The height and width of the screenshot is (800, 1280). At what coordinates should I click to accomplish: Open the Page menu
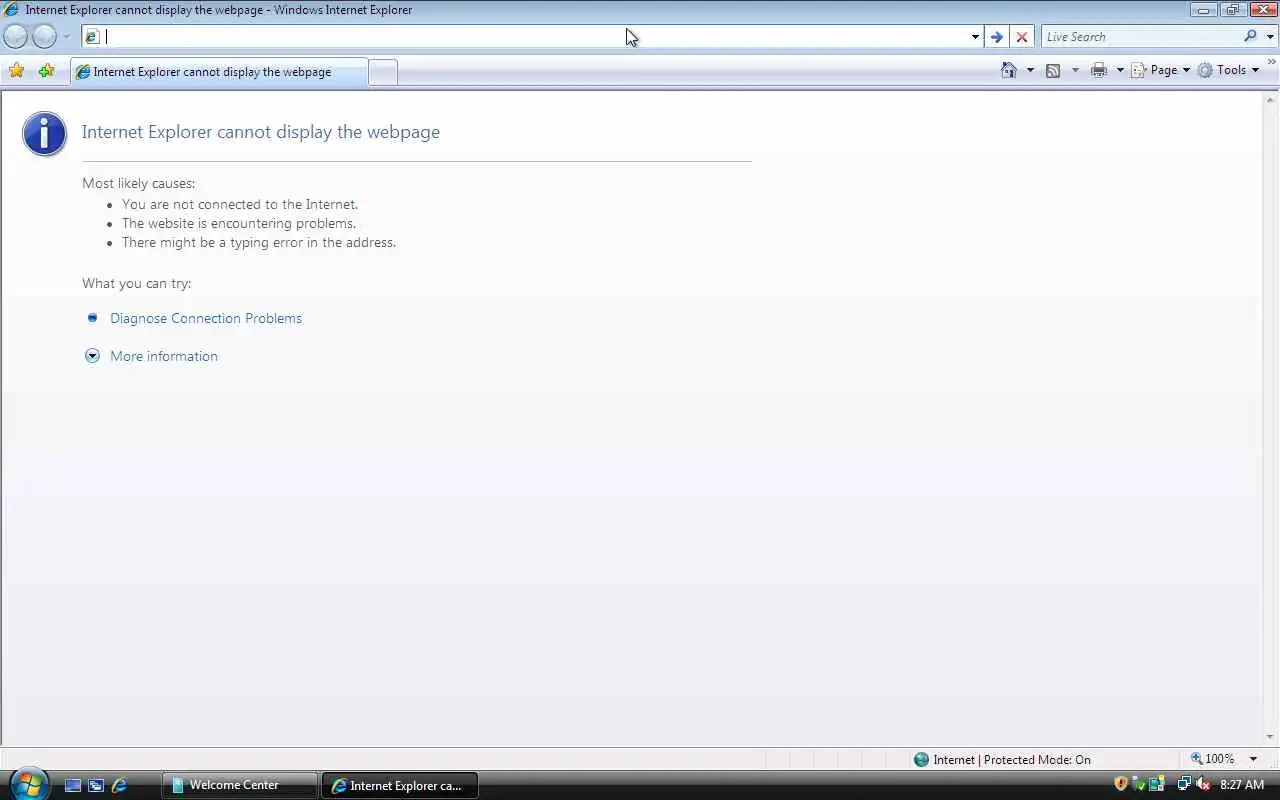pos(1161,70)
